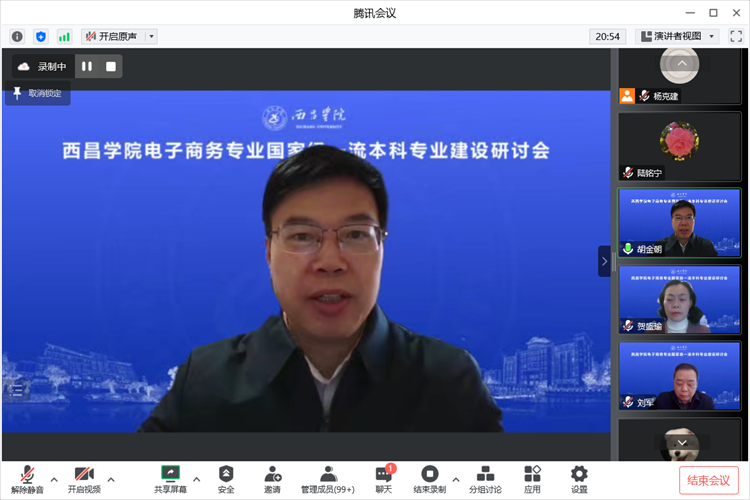
Task: Minimize the 腾讯会议 window
Action: tap(690, 13)
